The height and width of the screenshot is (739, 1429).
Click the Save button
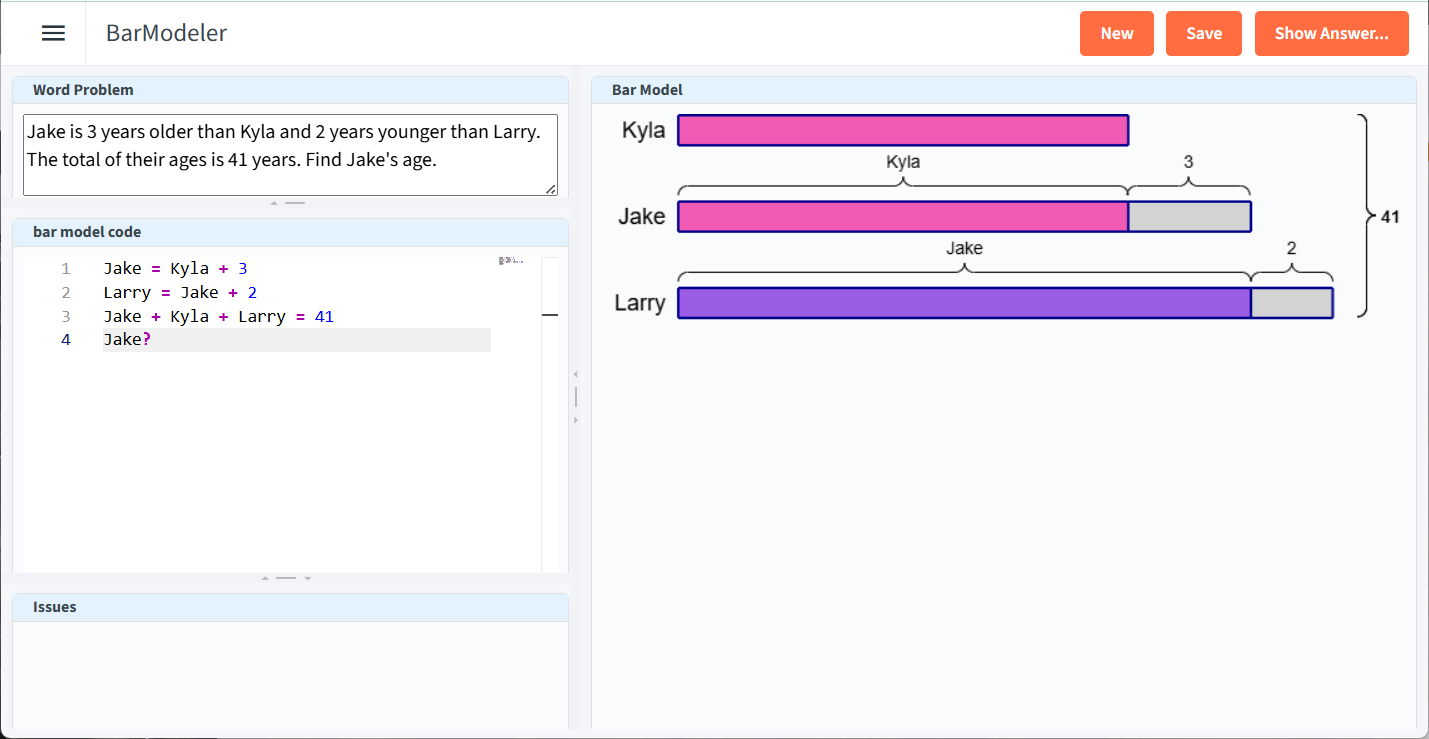pyautogui.click(x=1203, y=33)
